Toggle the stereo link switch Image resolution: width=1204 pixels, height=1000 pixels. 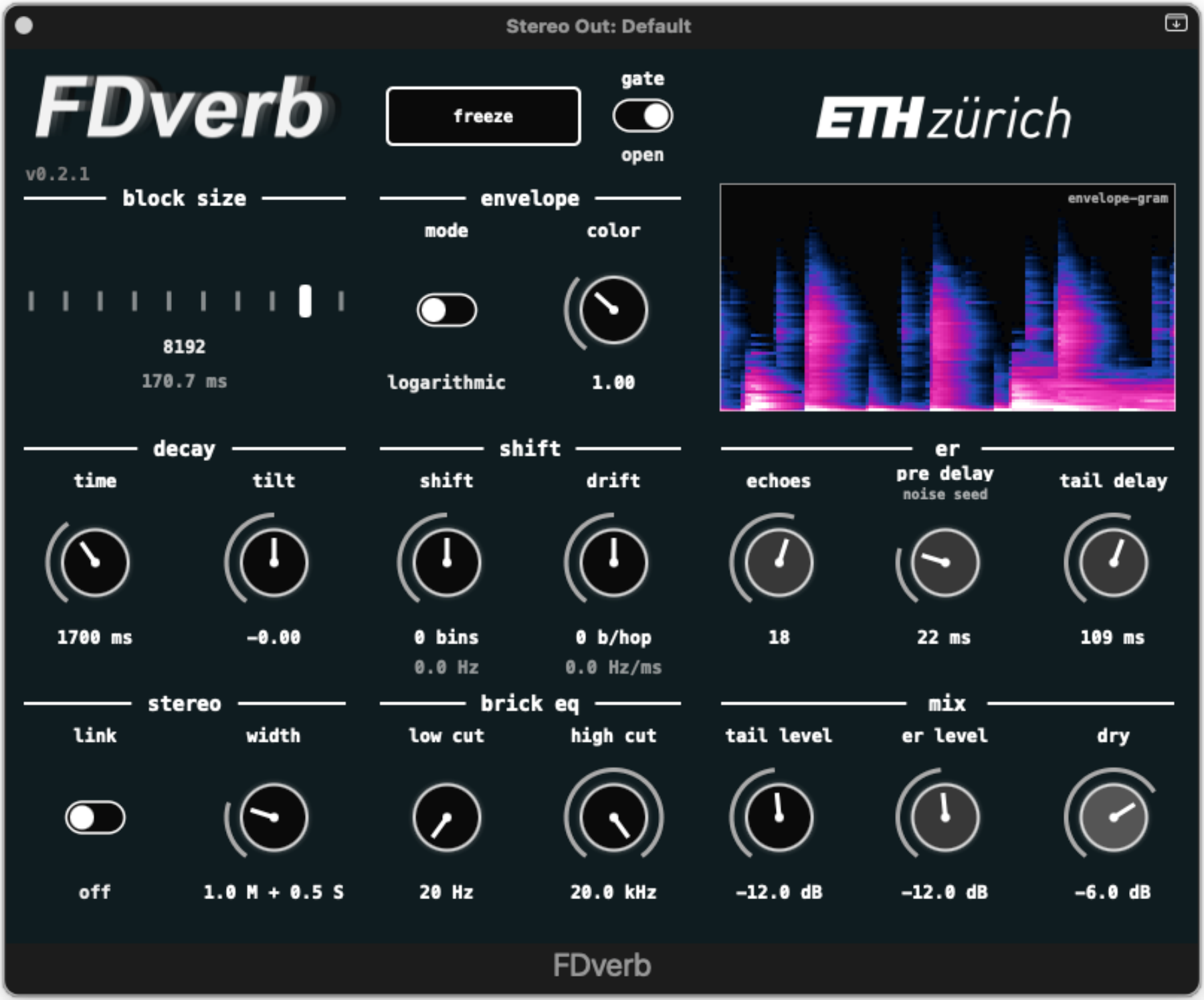pyautogui.click(x=95, y=817)
